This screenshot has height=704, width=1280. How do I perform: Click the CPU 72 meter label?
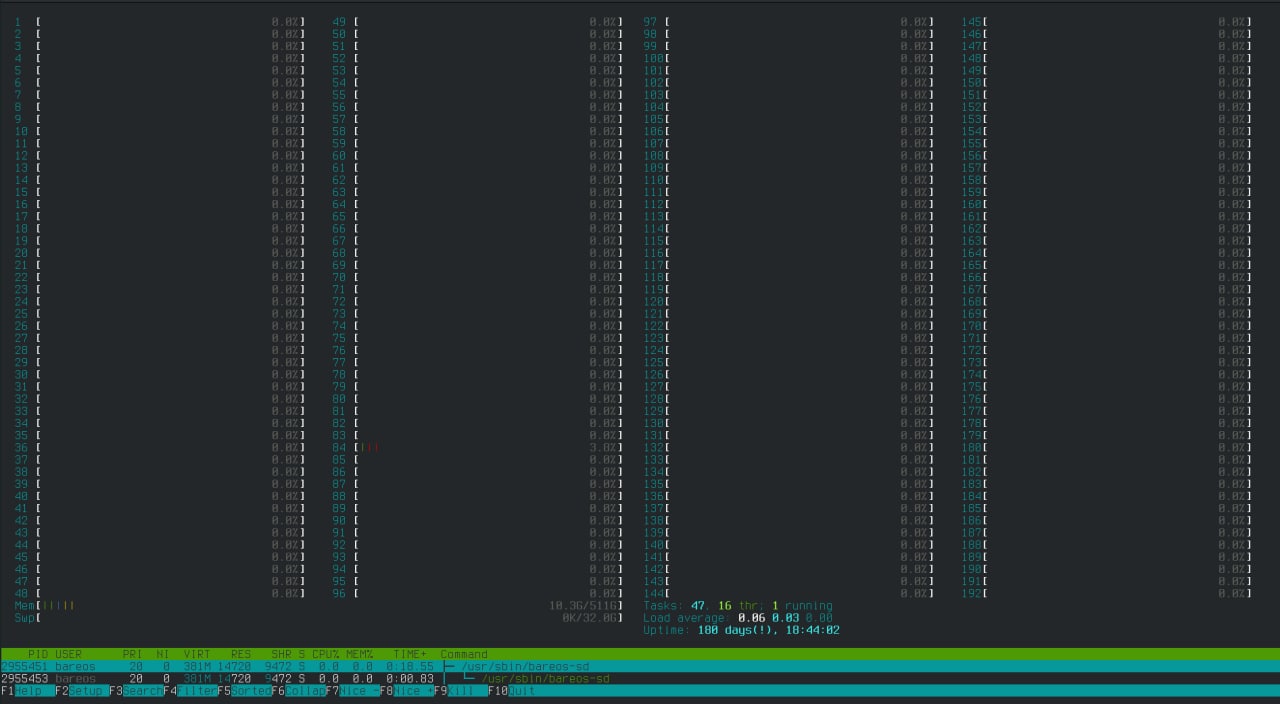click(x=339, y=301)
